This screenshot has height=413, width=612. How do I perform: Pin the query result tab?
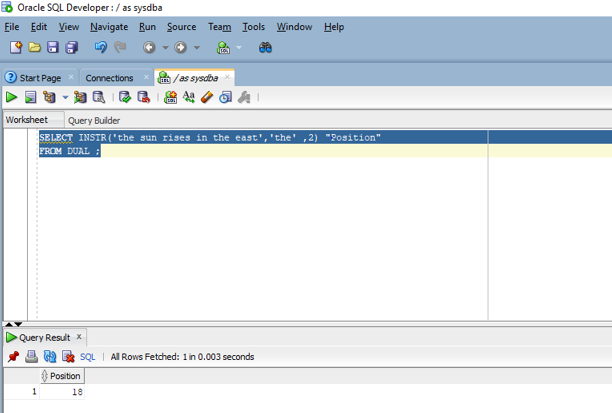(14, 356)
